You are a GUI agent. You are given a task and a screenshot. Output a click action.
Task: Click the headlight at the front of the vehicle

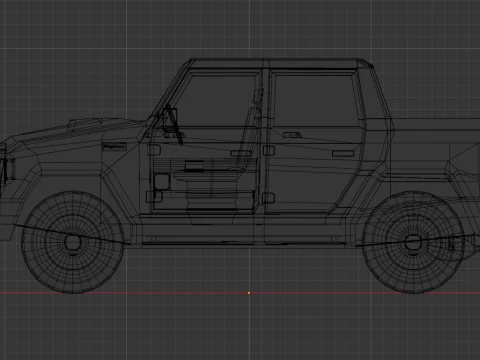click(9, 168)
